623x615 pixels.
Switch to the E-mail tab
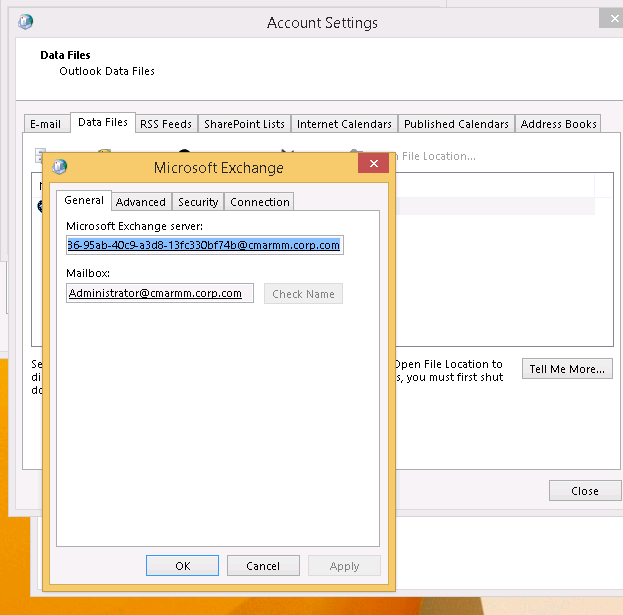coord(46,124)
